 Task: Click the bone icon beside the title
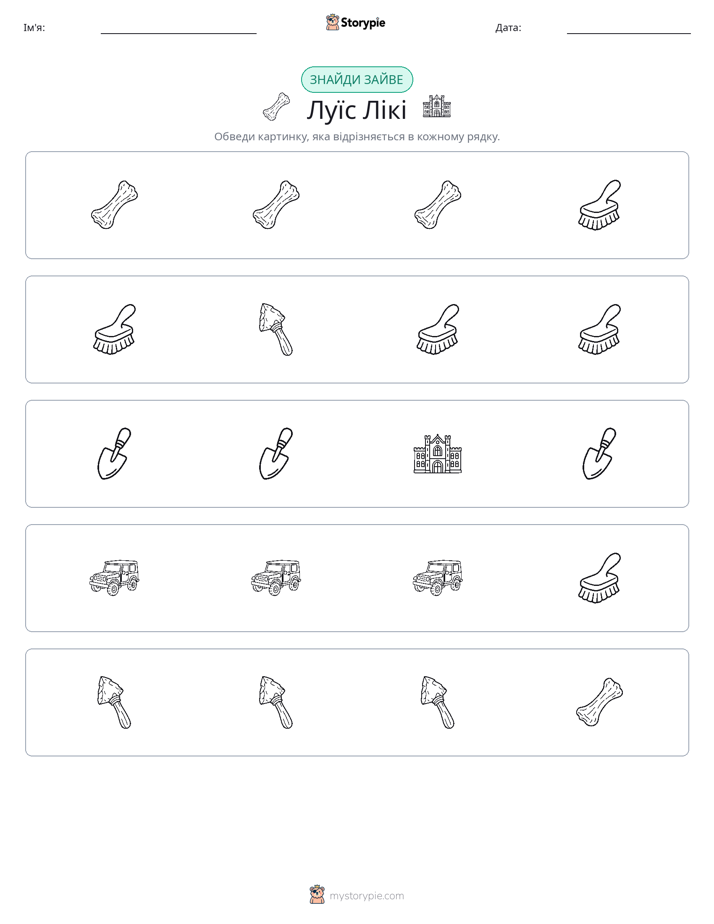276,107
